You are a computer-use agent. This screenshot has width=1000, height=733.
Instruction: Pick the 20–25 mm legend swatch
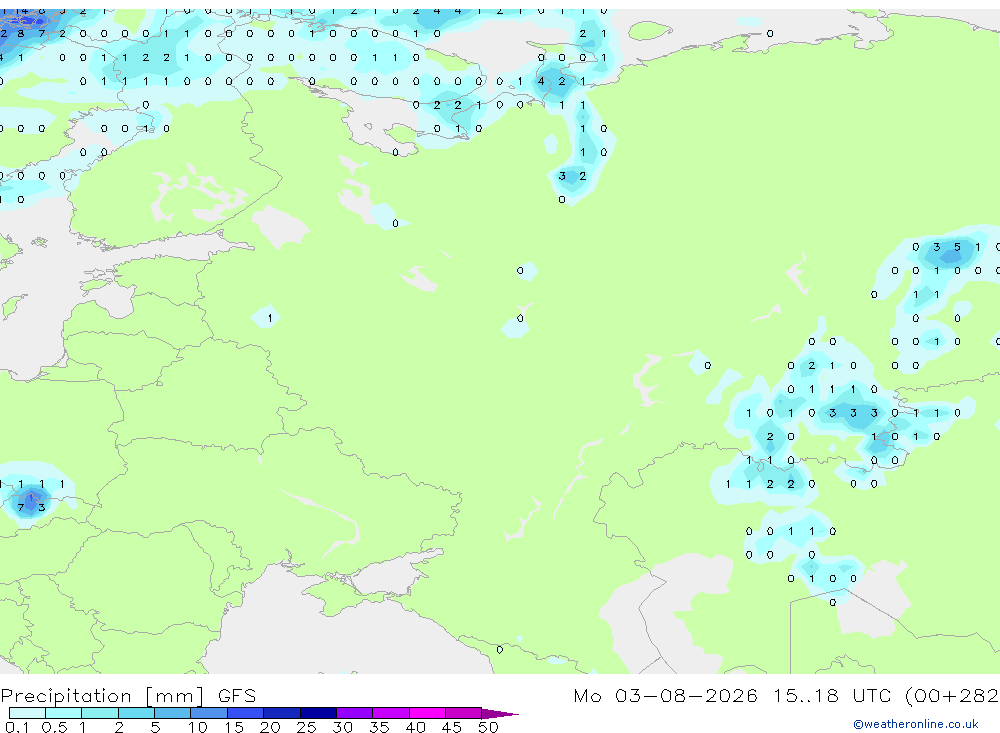click(x=281, y=713)
